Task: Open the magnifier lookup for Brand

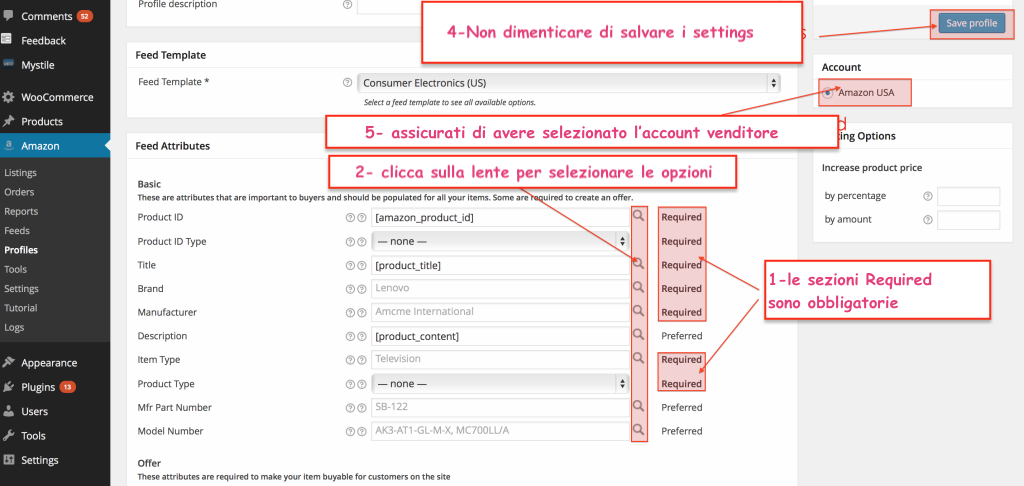Action: tap(639, 287)
